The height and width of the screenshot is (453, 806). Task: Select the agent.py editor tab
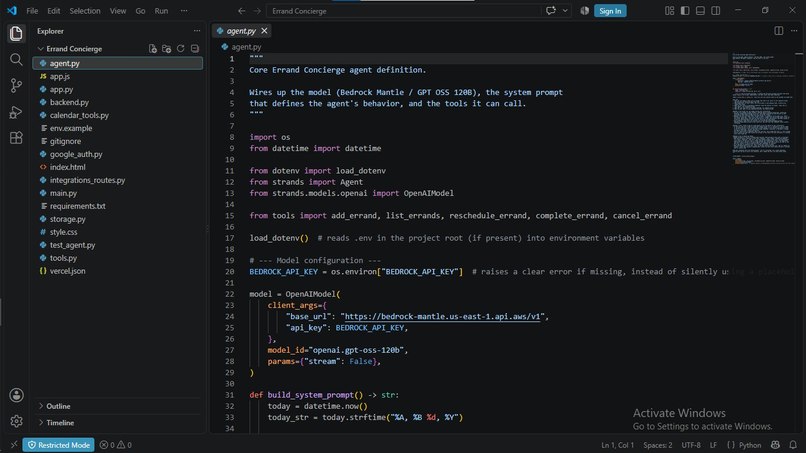(241, 31)
